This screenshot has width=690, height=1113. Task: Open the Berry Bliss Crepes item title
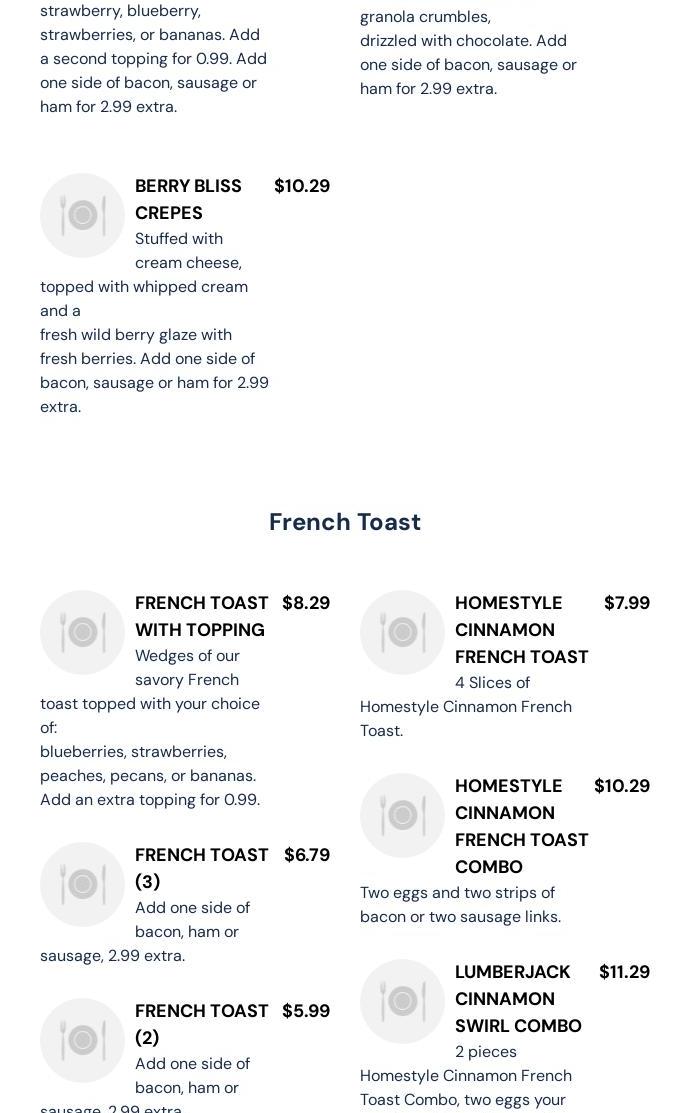(x=188, y=199)
